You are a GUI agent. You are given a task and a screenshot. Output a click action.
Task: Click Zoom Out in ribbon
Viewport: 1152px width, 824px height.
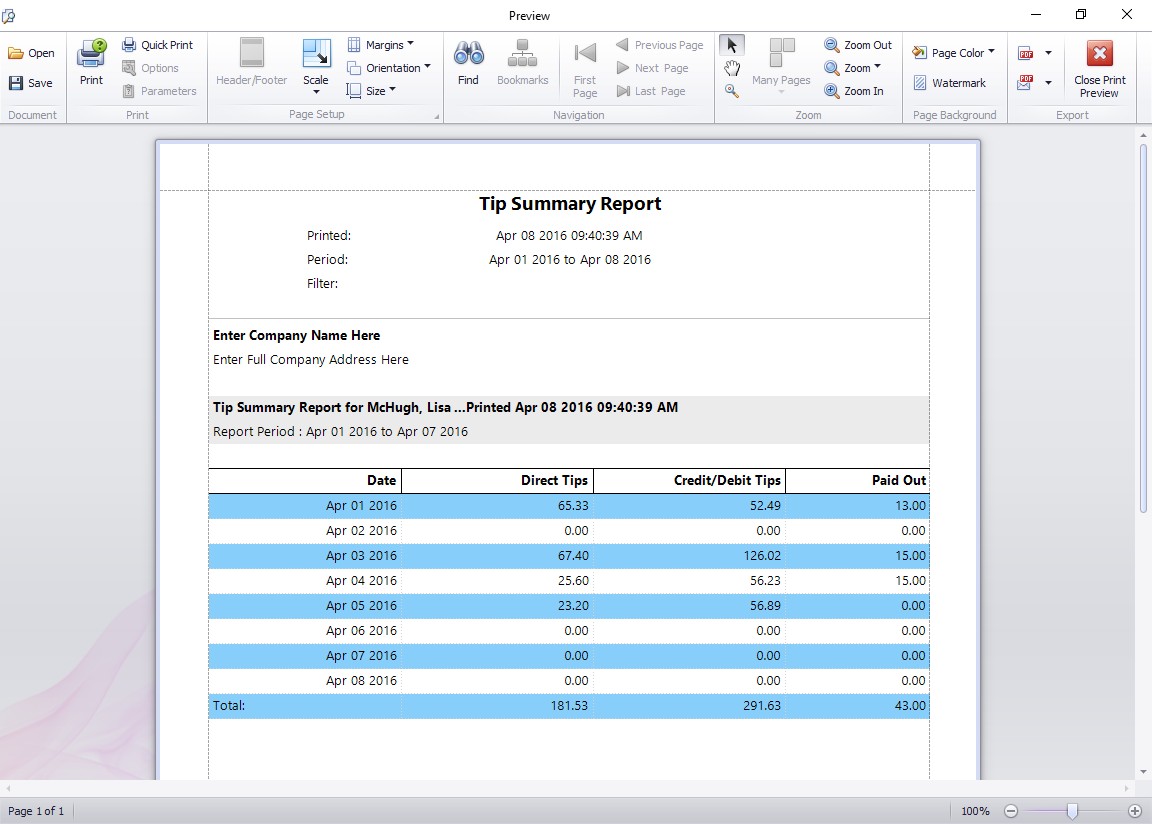click(x=857, y=45)
